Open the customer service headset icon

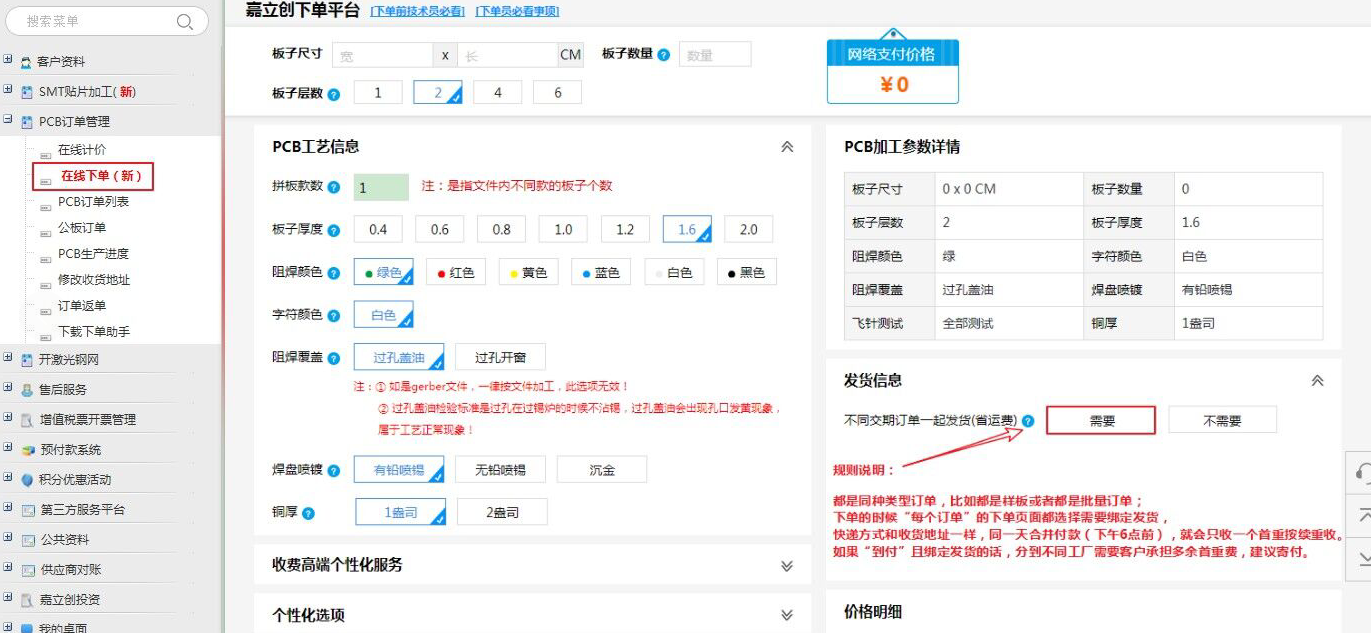tap(1362, 471)
